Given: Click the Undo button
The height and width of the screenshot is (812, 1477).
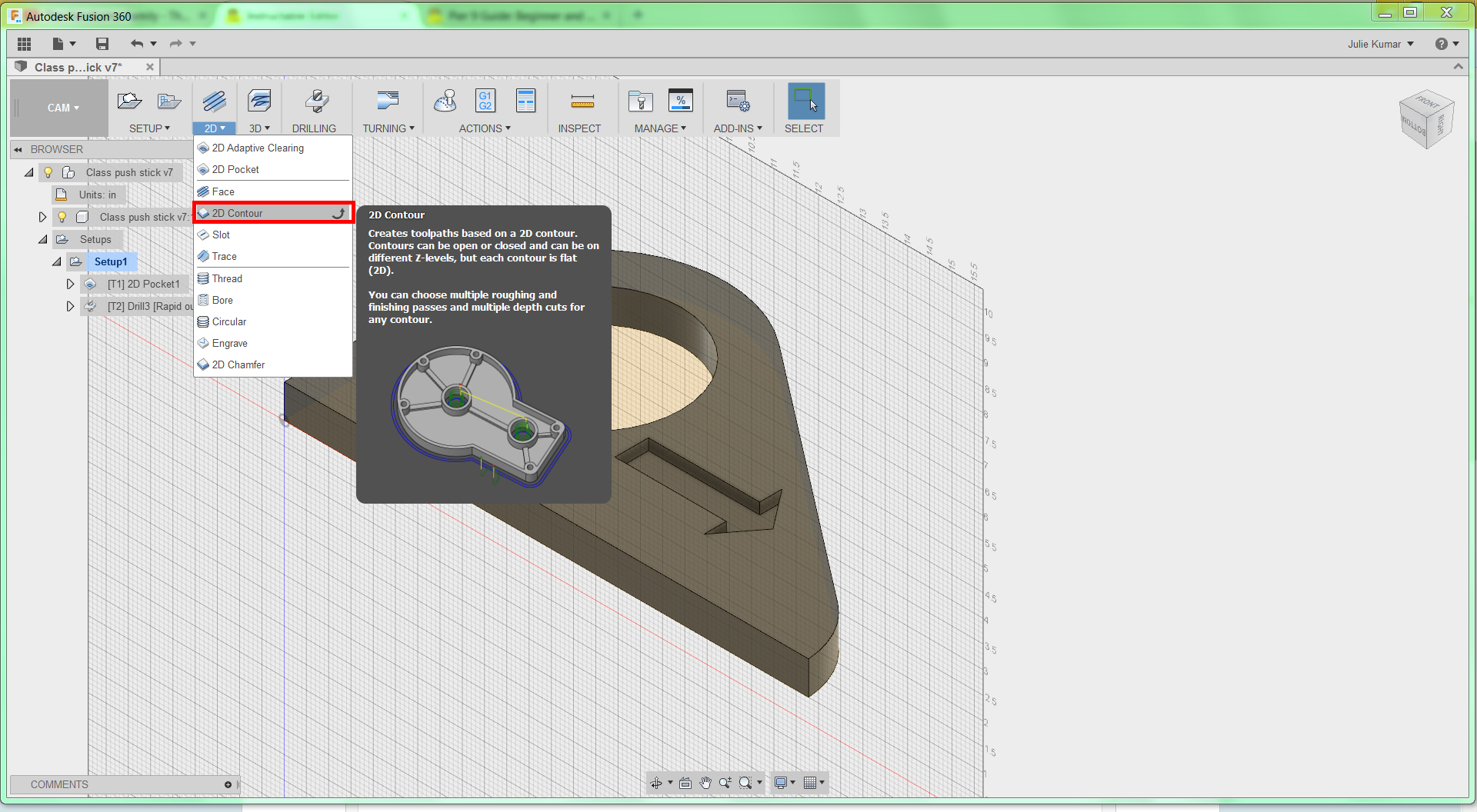Looking at the screenshot, I should click(137, 44).
